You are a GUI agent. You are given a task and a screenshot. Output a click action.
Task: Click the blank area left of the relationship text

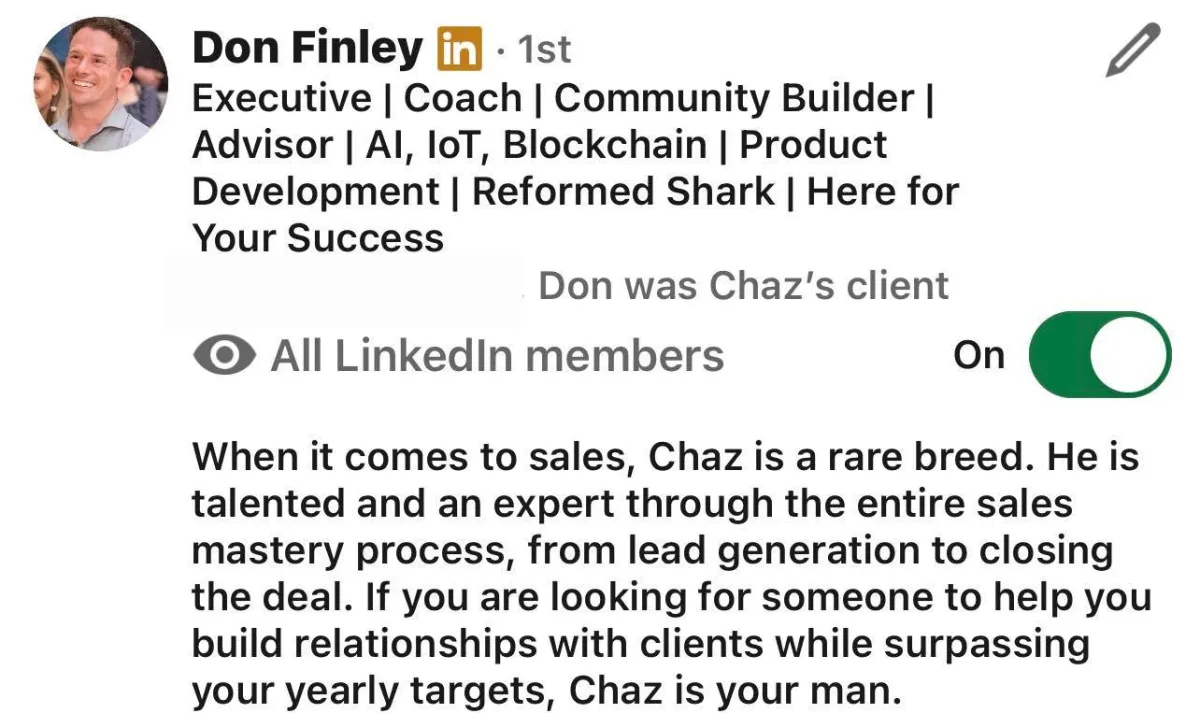[x=343, y=290]
